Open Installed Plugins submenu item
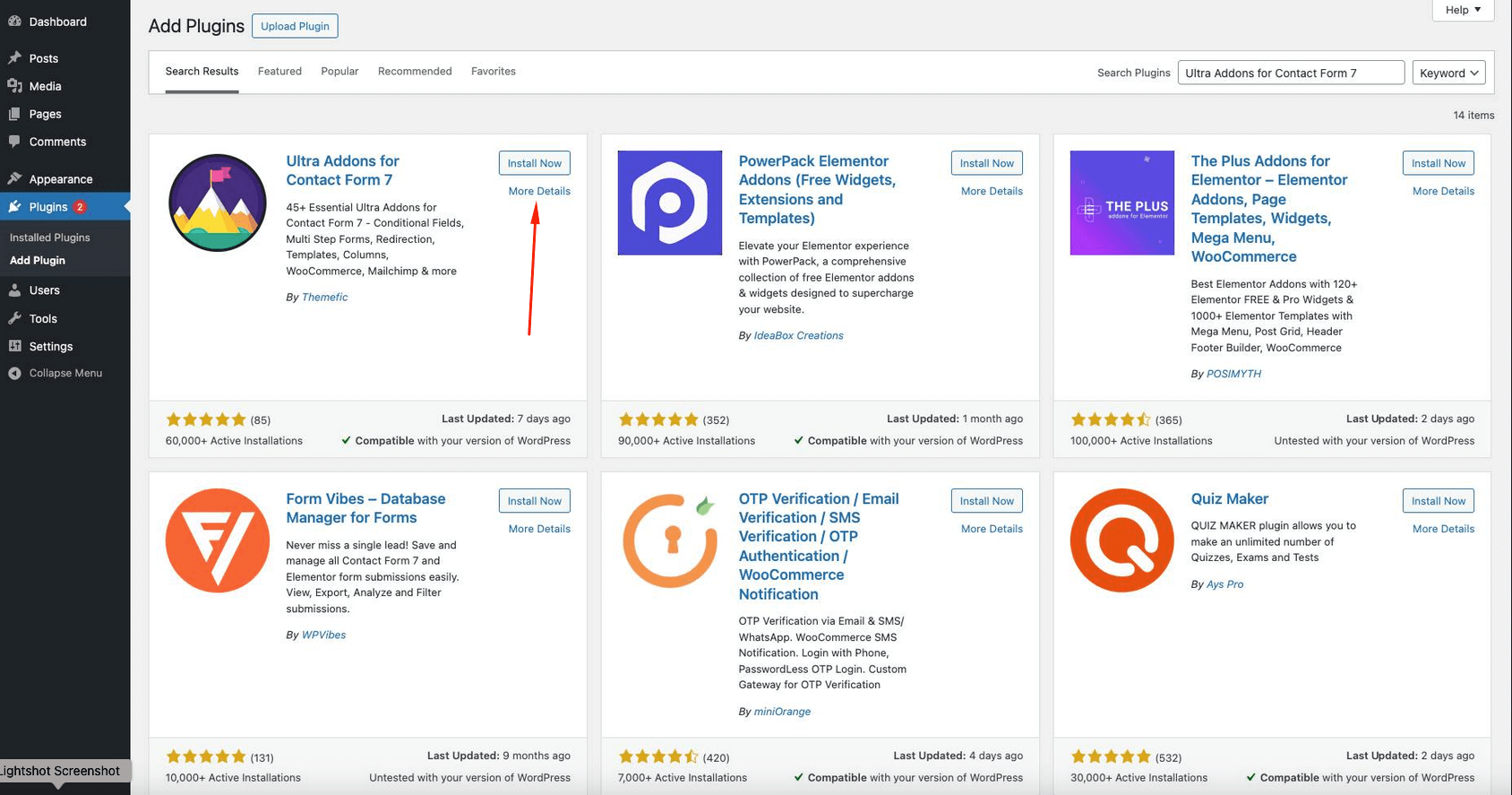The image size is (1512, 795). pyautogui.click(x=50, y=238)
